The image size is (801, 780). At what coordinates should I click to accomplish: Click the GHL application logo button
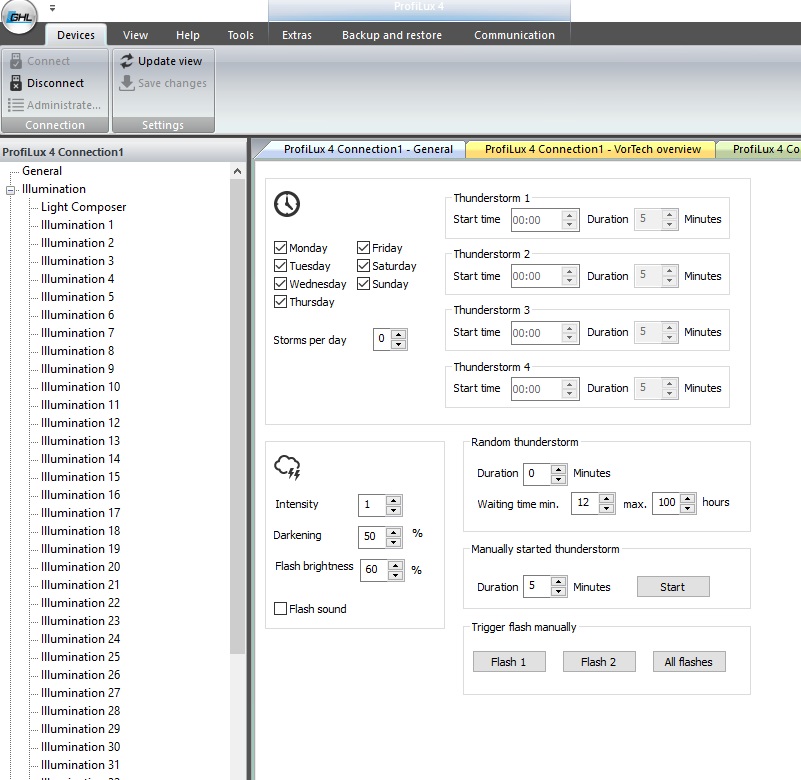[19, 17]
